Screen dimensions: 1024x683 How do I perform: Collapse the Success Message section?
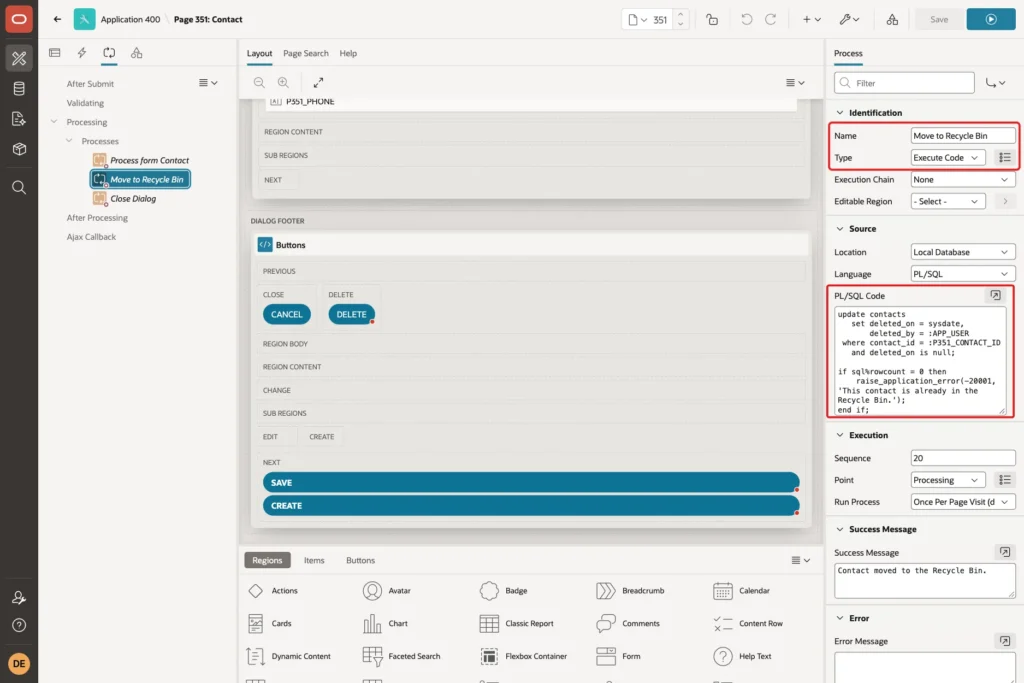click(x=840, y=529)
